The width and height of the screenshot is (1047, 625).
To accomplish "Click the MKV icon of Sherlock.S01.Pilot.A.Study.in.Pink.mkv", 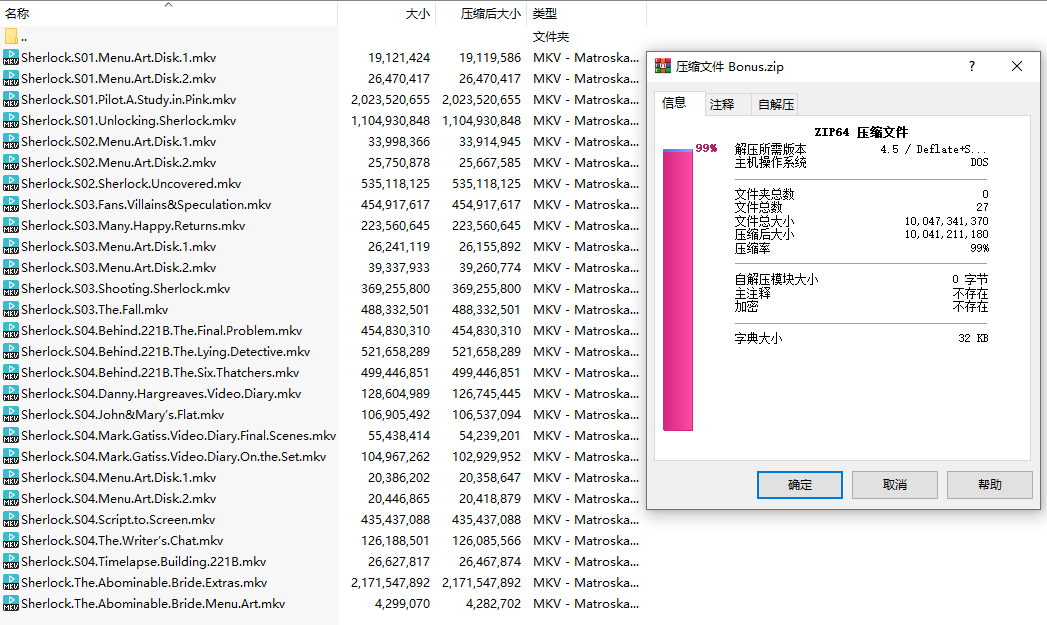I will [x=11, y=100].
